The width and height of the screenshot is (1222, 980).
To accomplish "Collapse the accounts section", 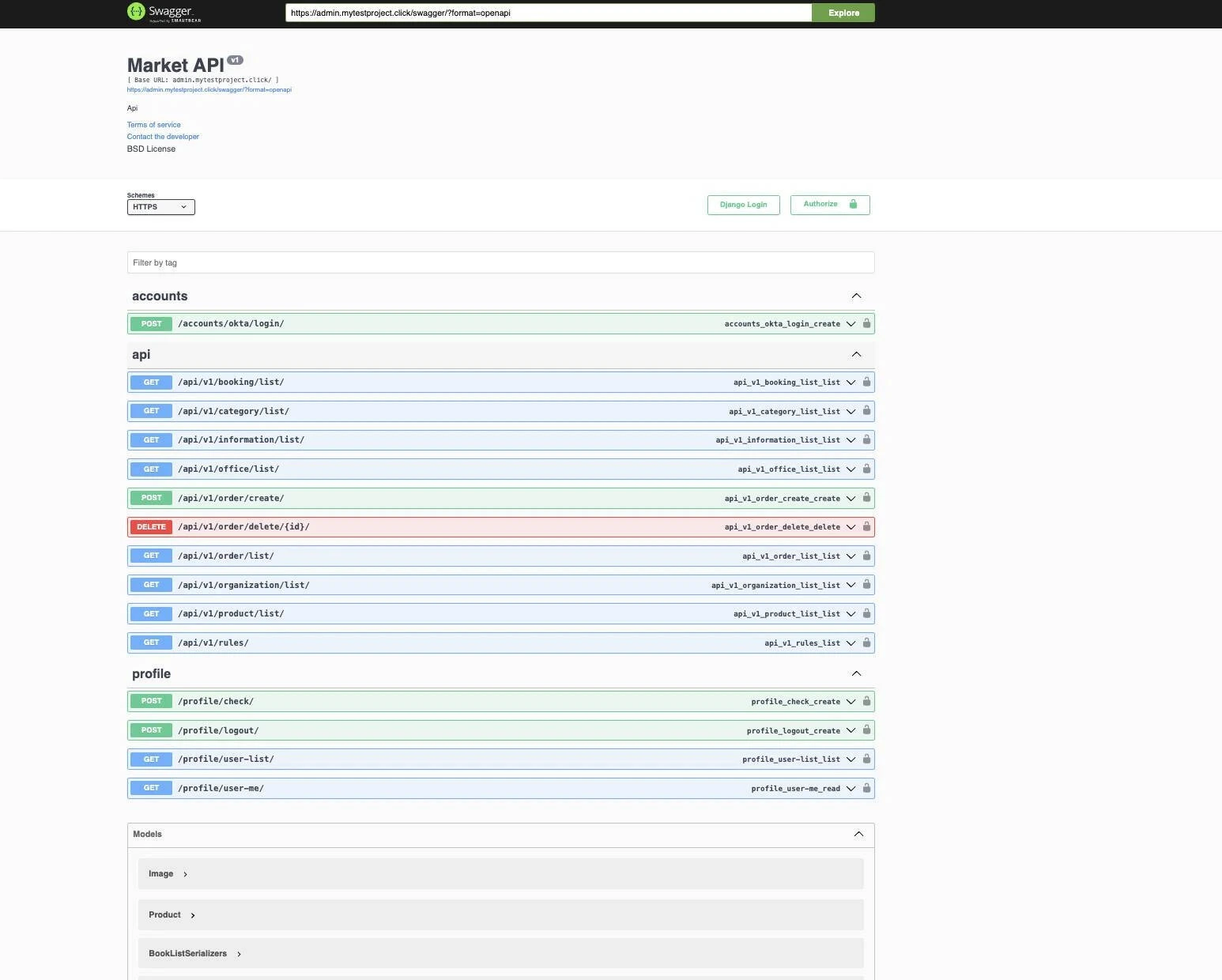I will click(856, 296).
